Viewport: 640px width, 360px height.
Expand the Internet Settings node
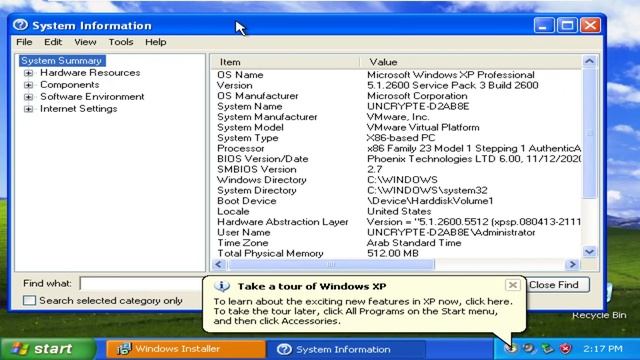coord(28,109)
